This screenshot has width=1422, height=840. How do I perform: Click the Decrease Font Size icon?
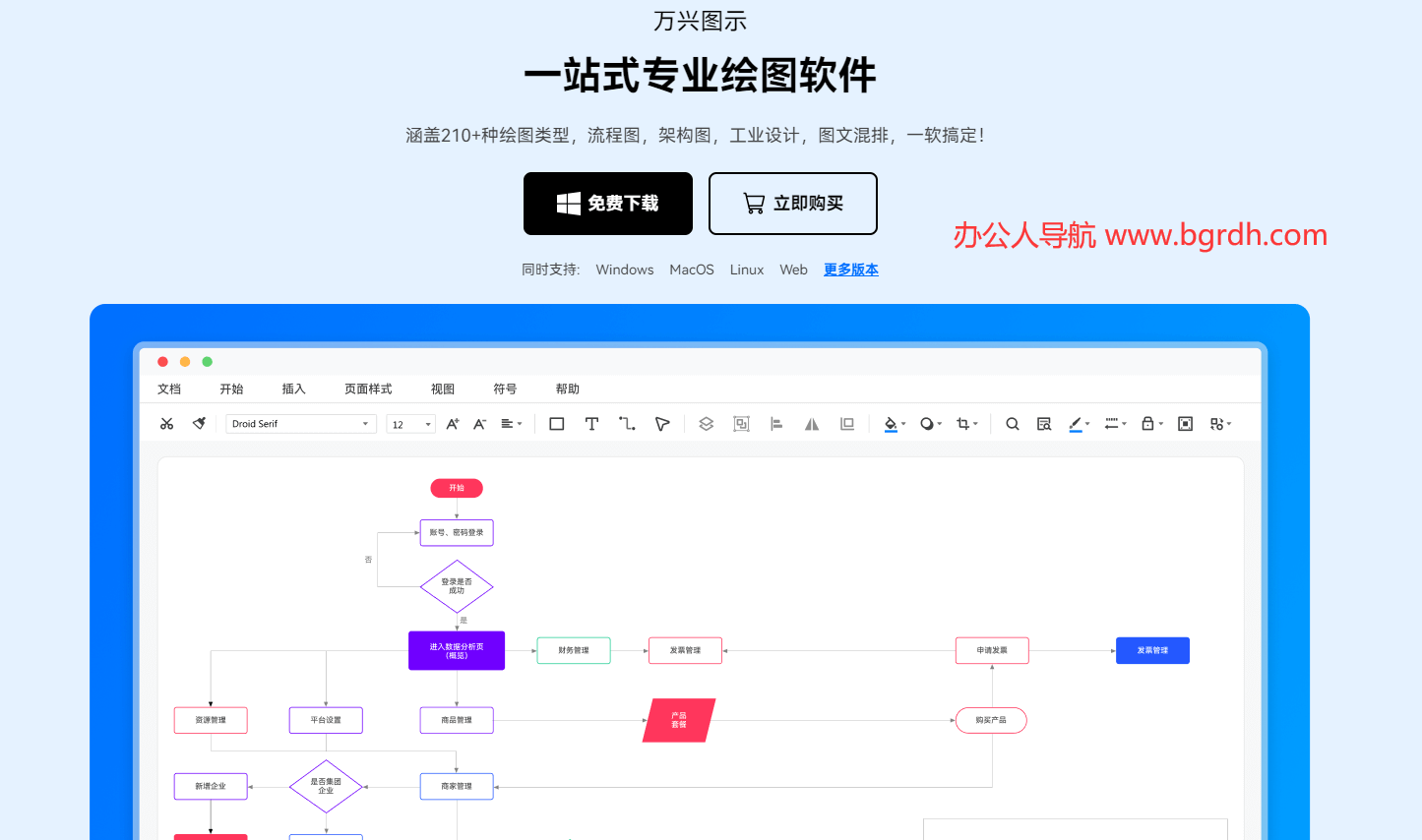click(479, 423)
